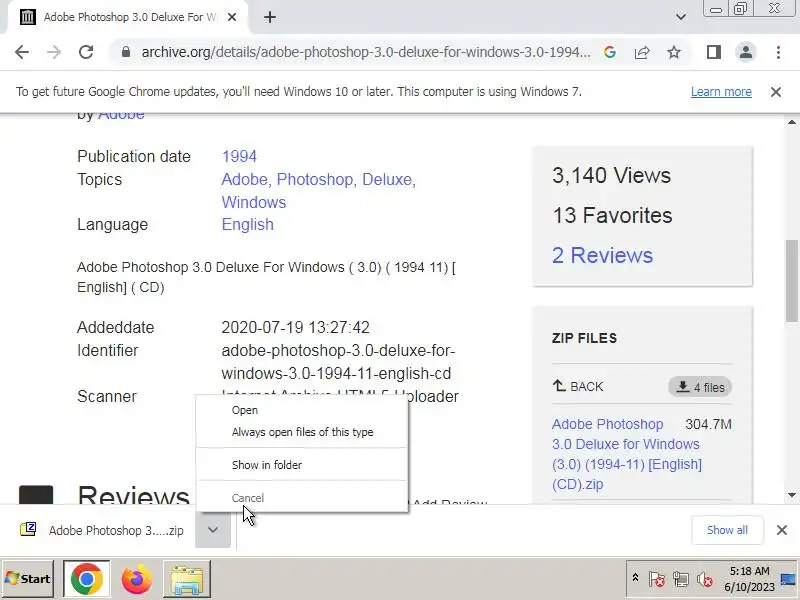
Task: Close the Adobe Photoshop 3.0 tab
Action: pos(232,17)
